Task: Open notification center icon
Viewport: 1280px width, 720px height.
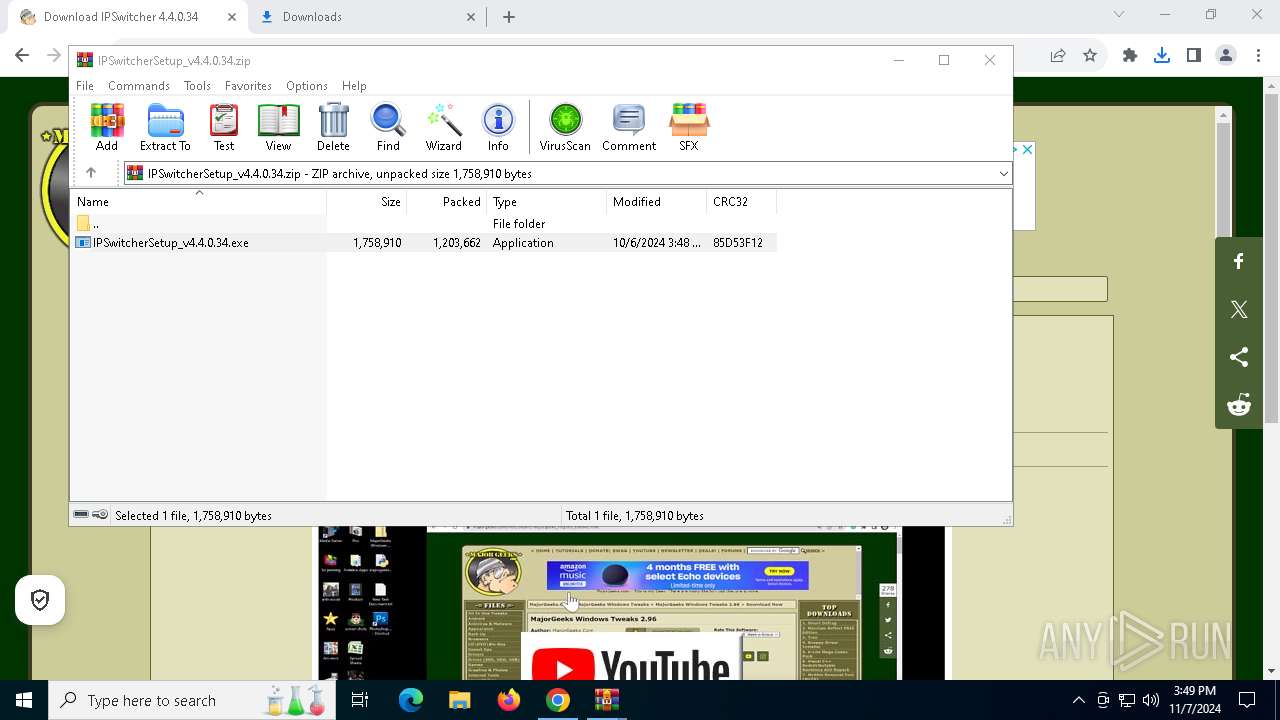Action: click(1247, 700)
